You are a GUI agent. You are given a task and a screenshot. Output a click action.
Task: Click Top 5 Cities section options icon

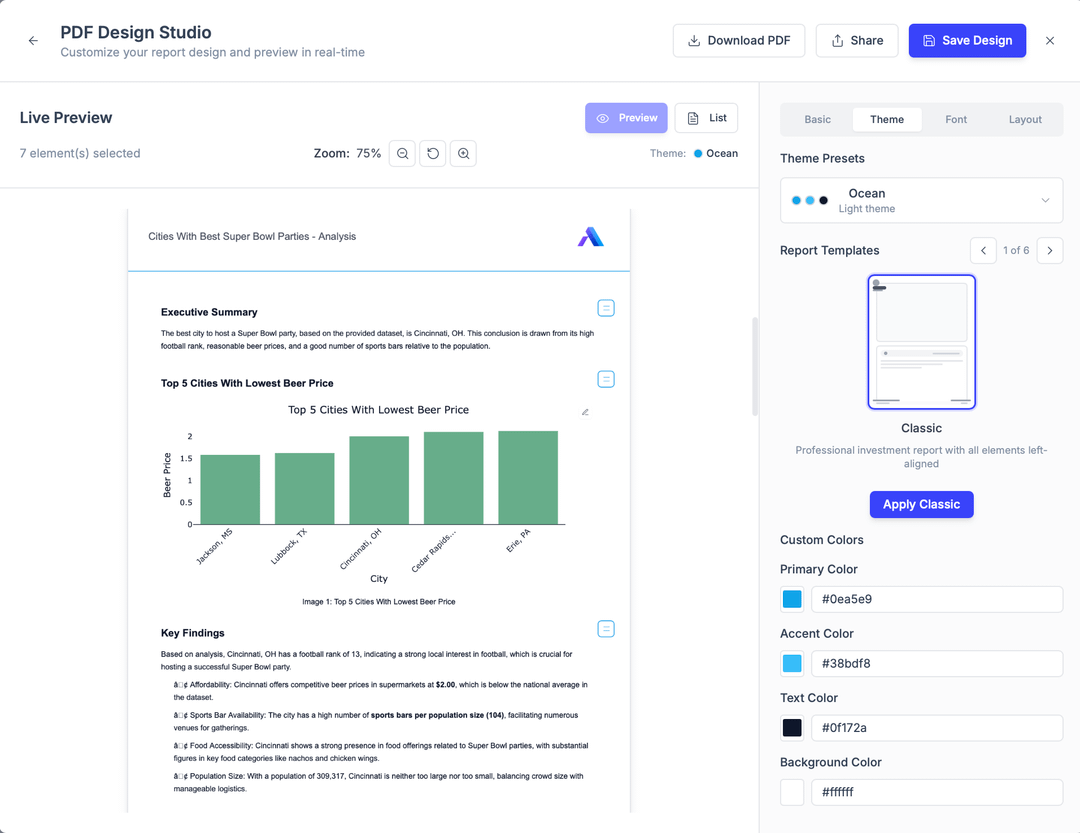pos(605,379)
